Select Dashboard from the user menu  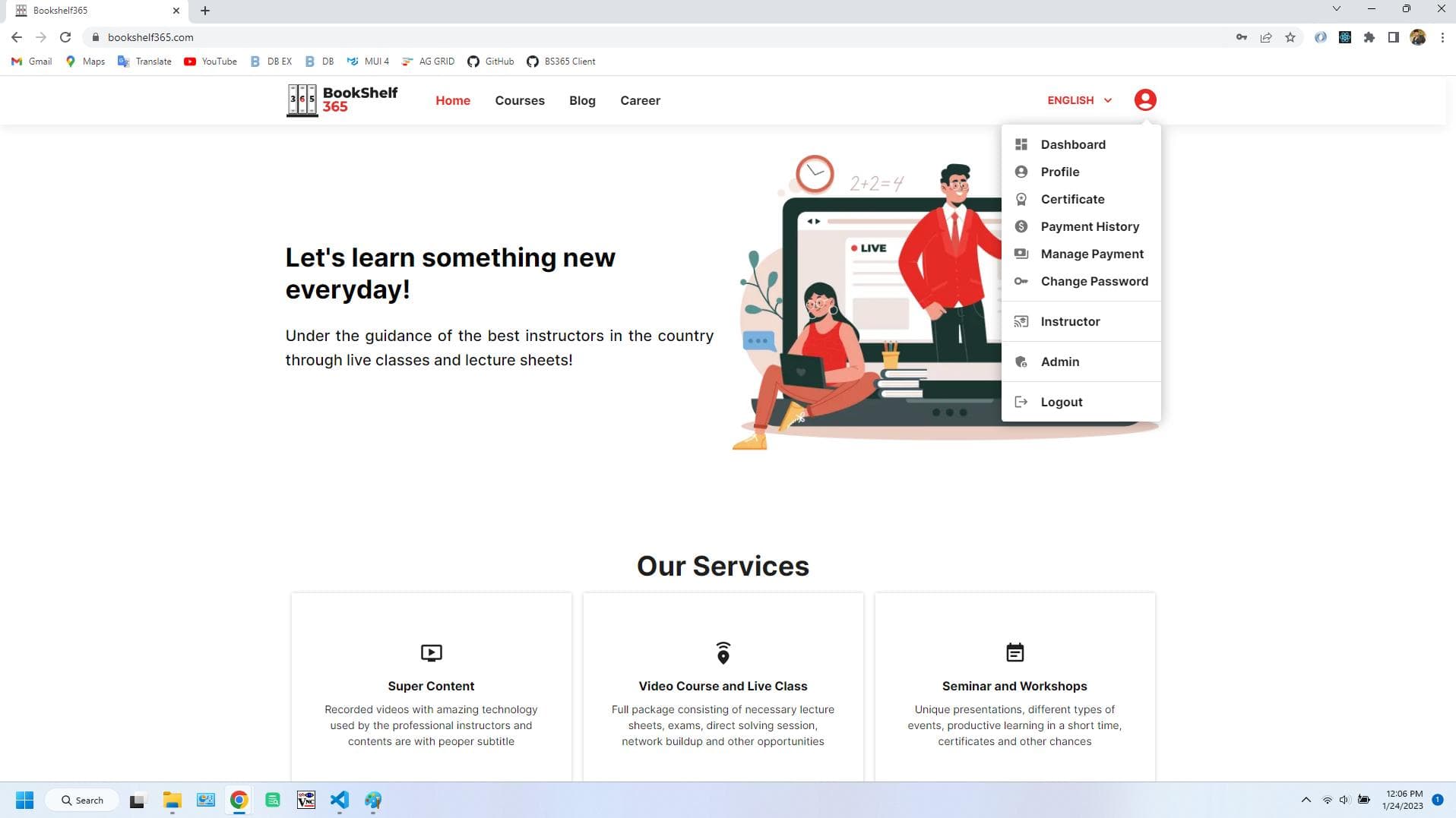click(x=1081, y=144)
